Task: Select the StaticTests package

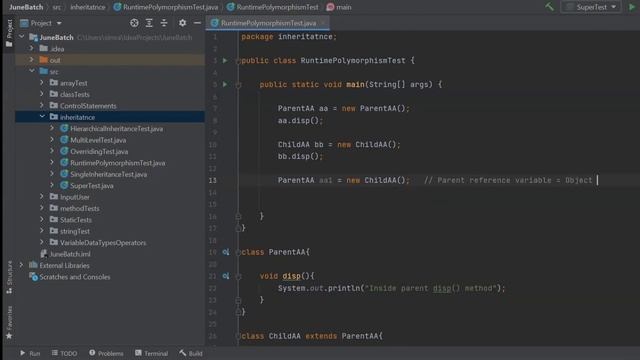Action: coord(76,220)
